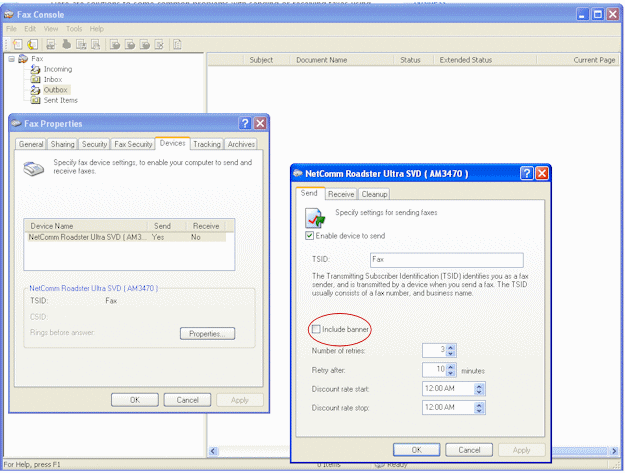This screenshot has width=625, height=473.
Task: Increase the Number of retries spinner
Action: [450, 346]
